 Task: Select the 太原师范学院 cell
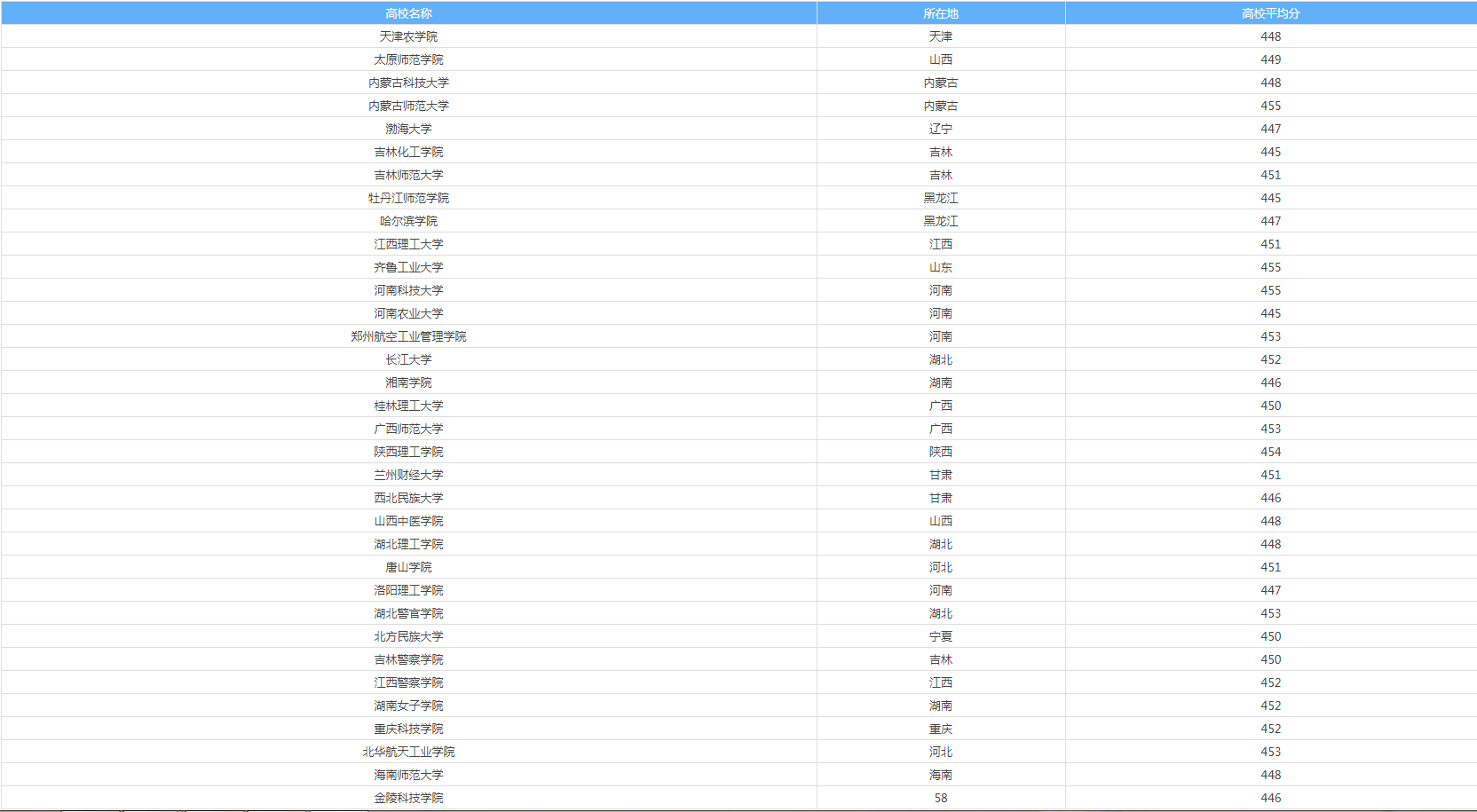pos(408,59)
